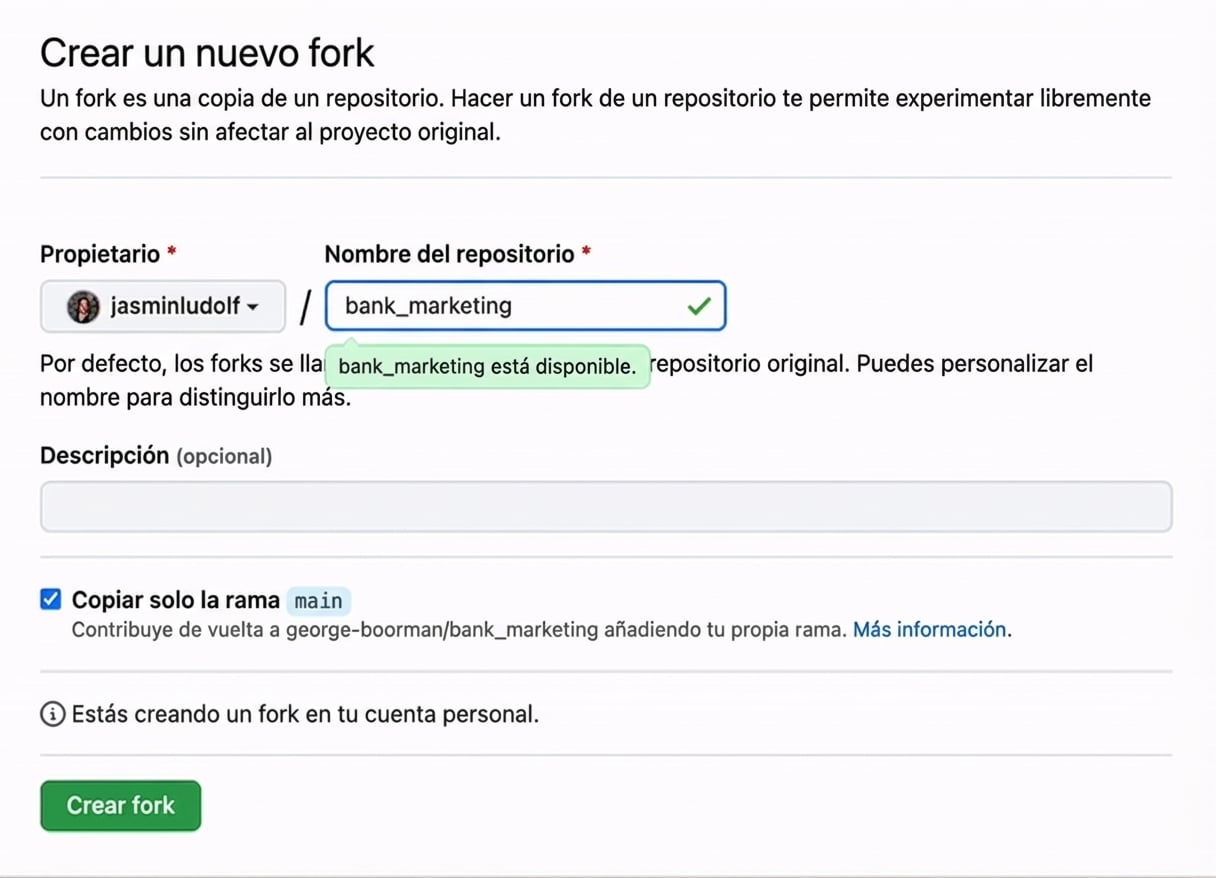The image size is (1216, 878).
Task: Click 'Estás creando un fork en tu cuenta personal.'
Action: click(x=305, y=715)
